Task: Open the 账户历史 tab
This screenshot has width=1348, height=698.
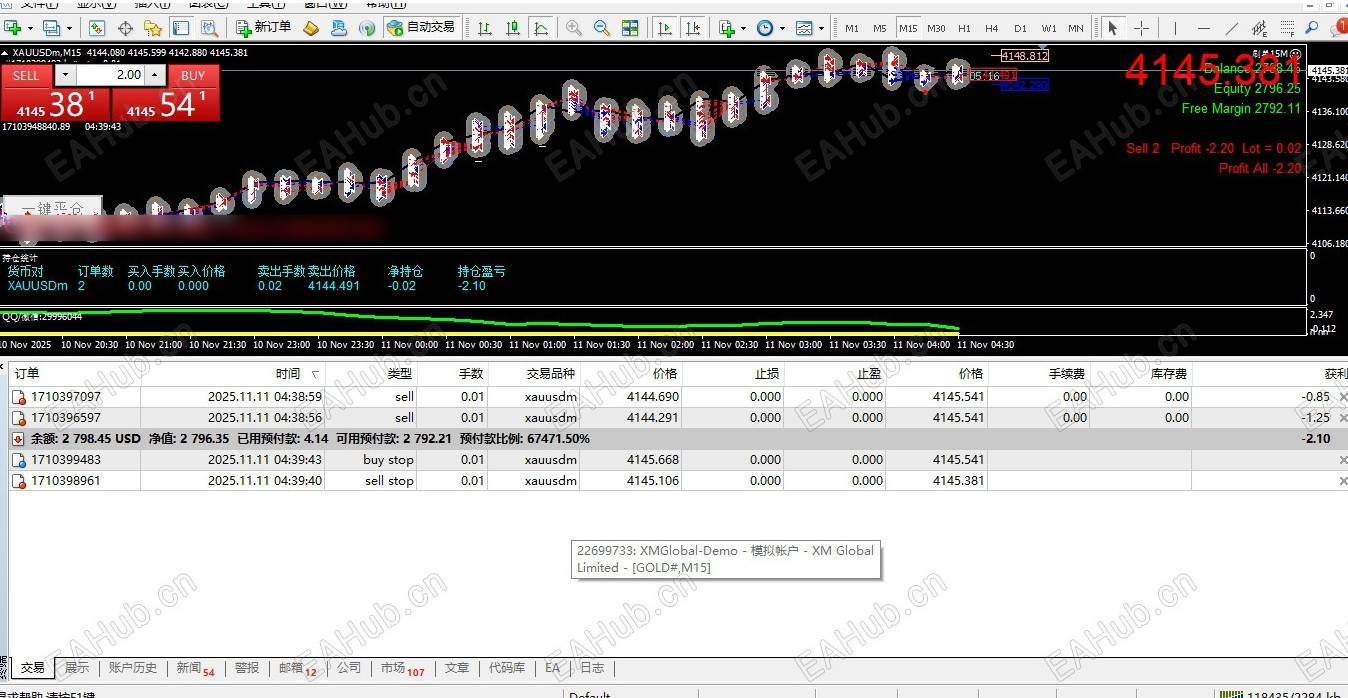Action: point(133,668)
